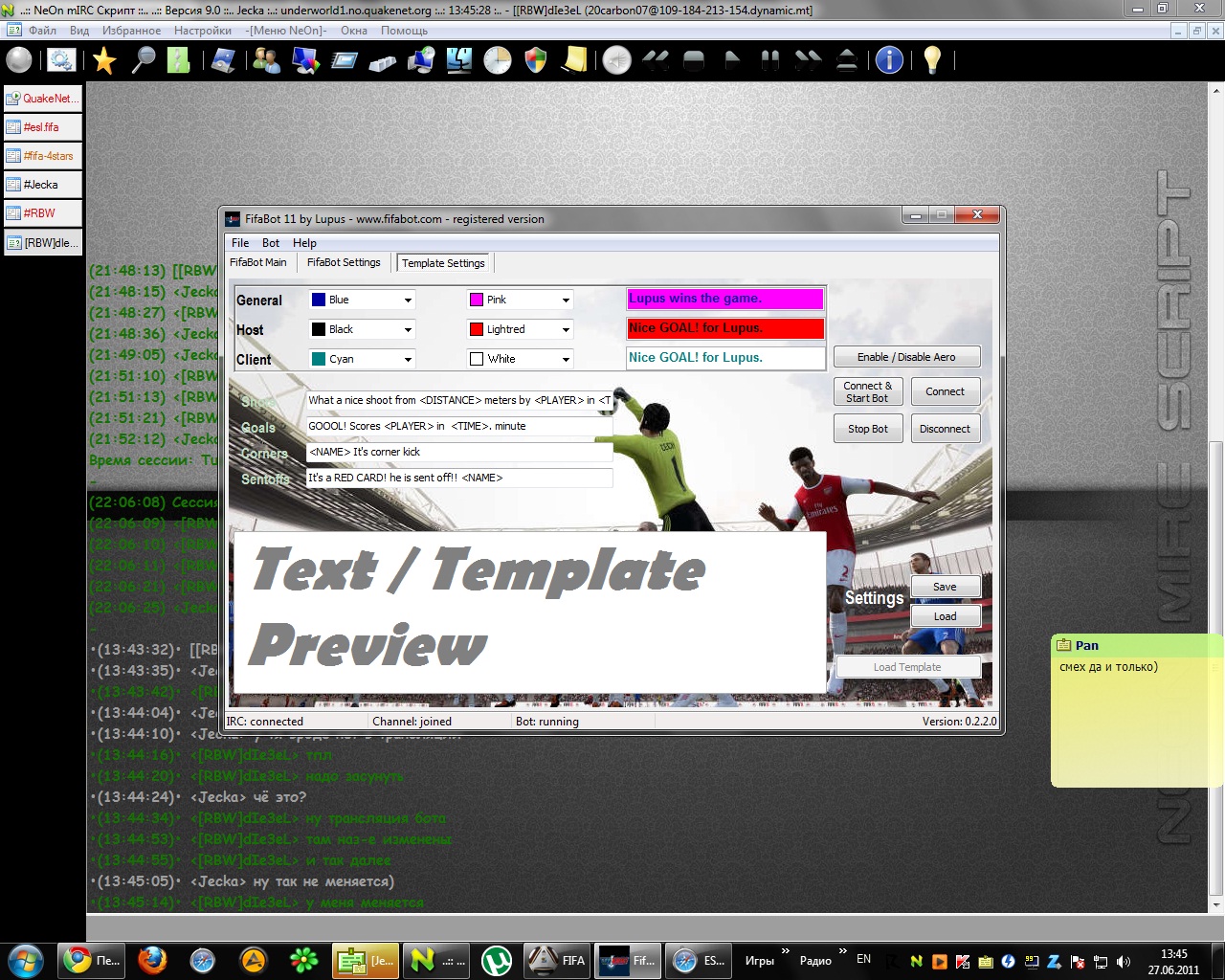
Task: Click the Windows Start button
Action: pyautogui.click(x=26, y=960)
